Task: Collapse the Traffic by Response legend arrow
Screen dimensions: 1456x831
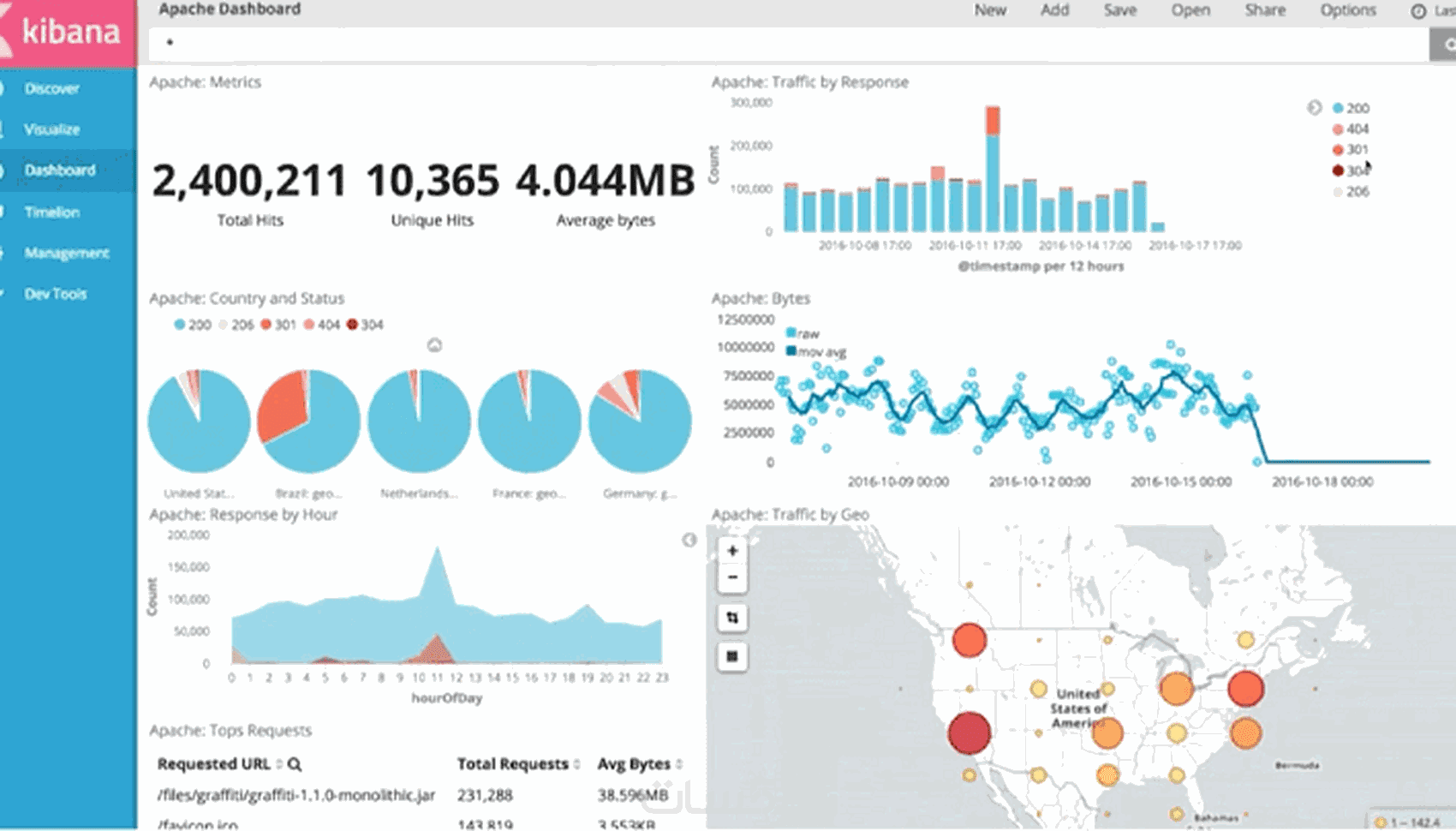Action: 1314,107
